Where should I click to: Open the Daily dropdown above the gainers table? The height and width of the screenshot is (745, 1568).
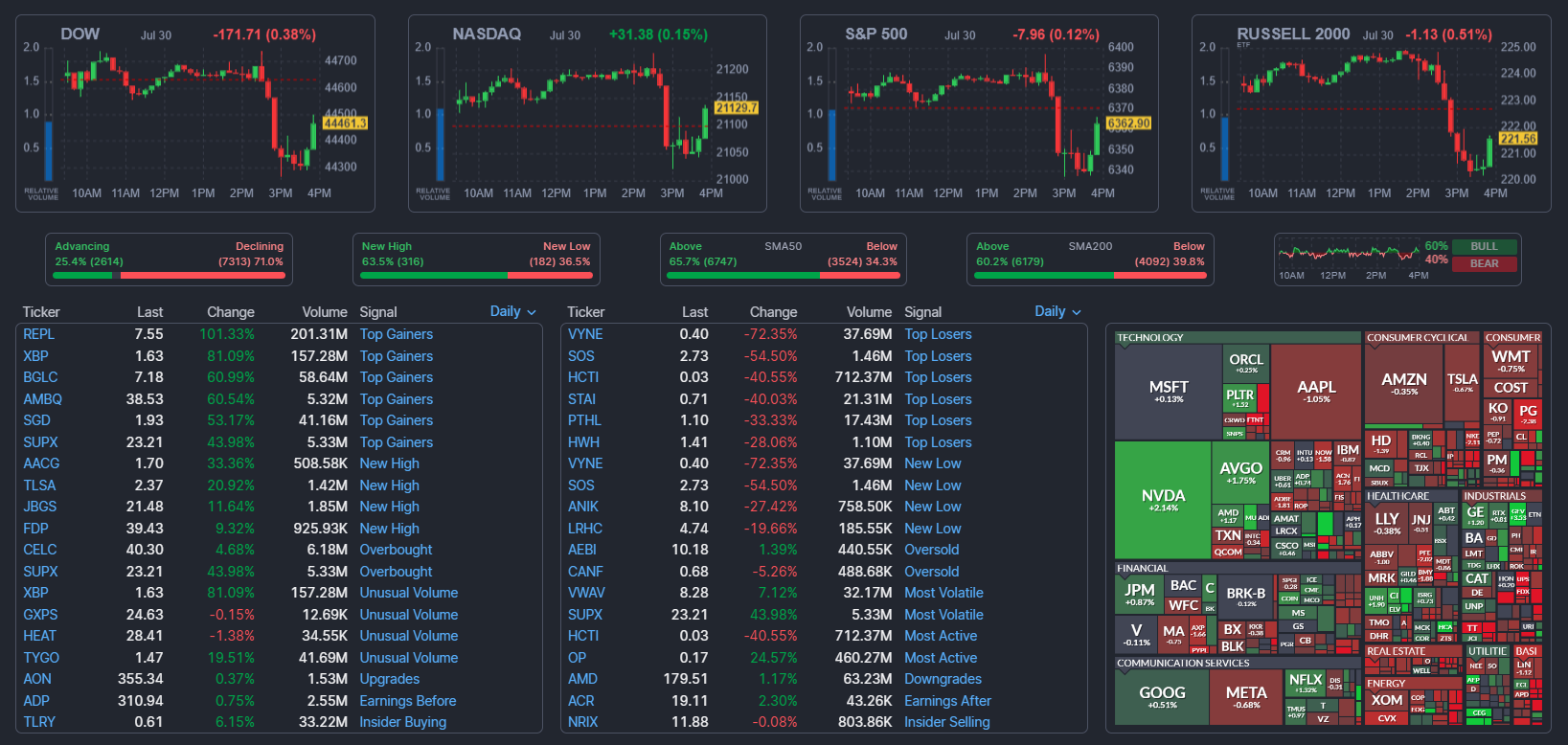point(512,311)
